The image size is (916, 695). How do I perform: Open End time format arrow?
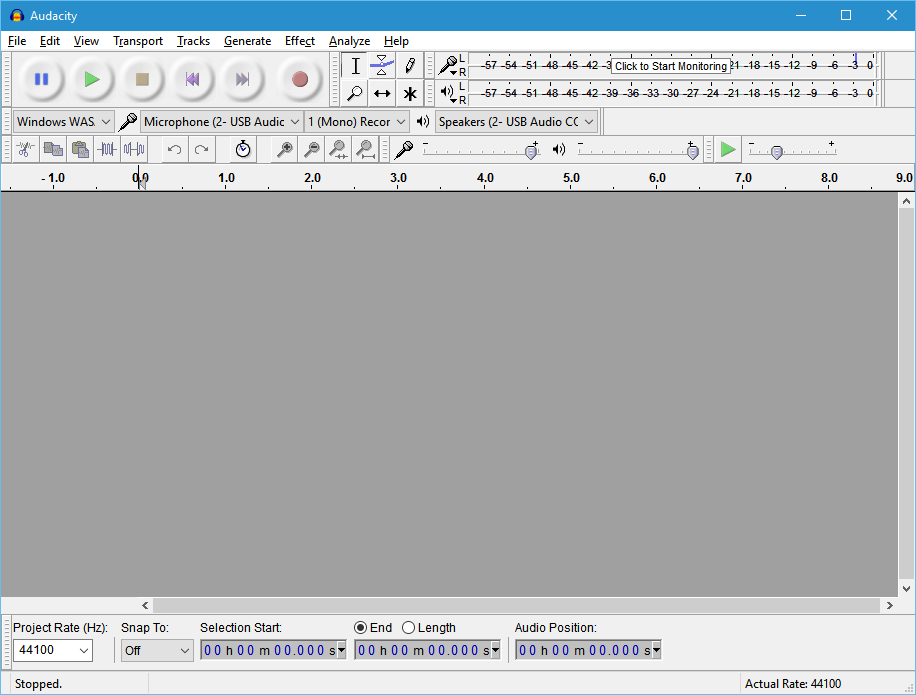[x=495, y=650]
